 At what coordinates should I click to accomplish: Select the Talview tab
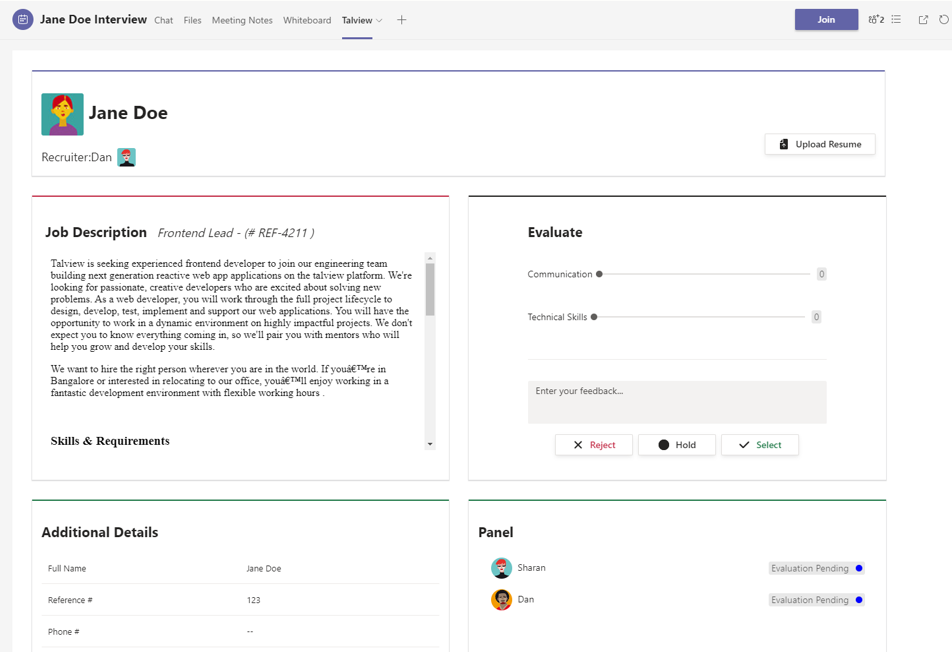(357, 20)
